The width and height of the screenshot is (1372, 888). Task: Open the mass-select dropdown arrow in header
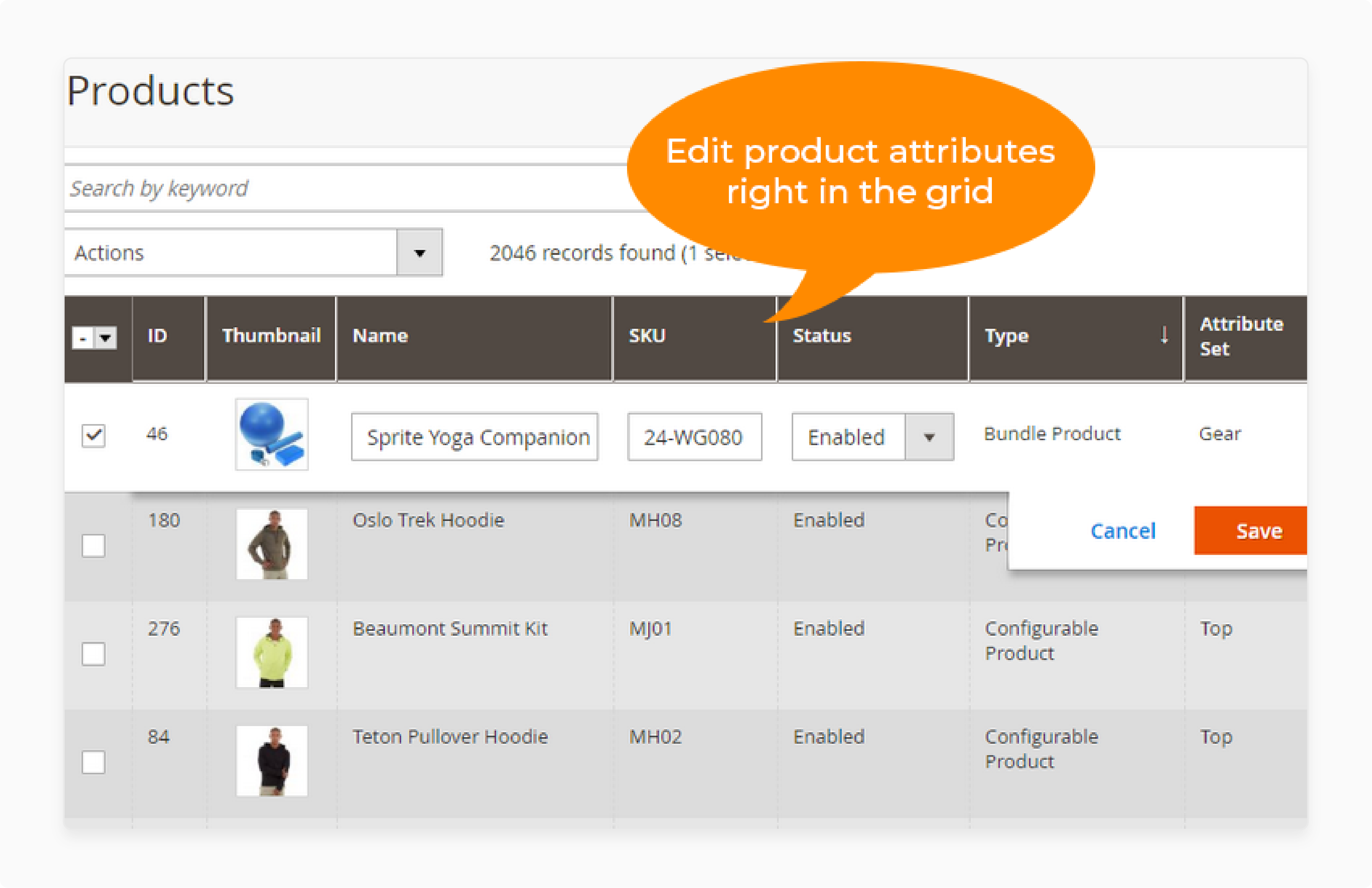(106, 338)
